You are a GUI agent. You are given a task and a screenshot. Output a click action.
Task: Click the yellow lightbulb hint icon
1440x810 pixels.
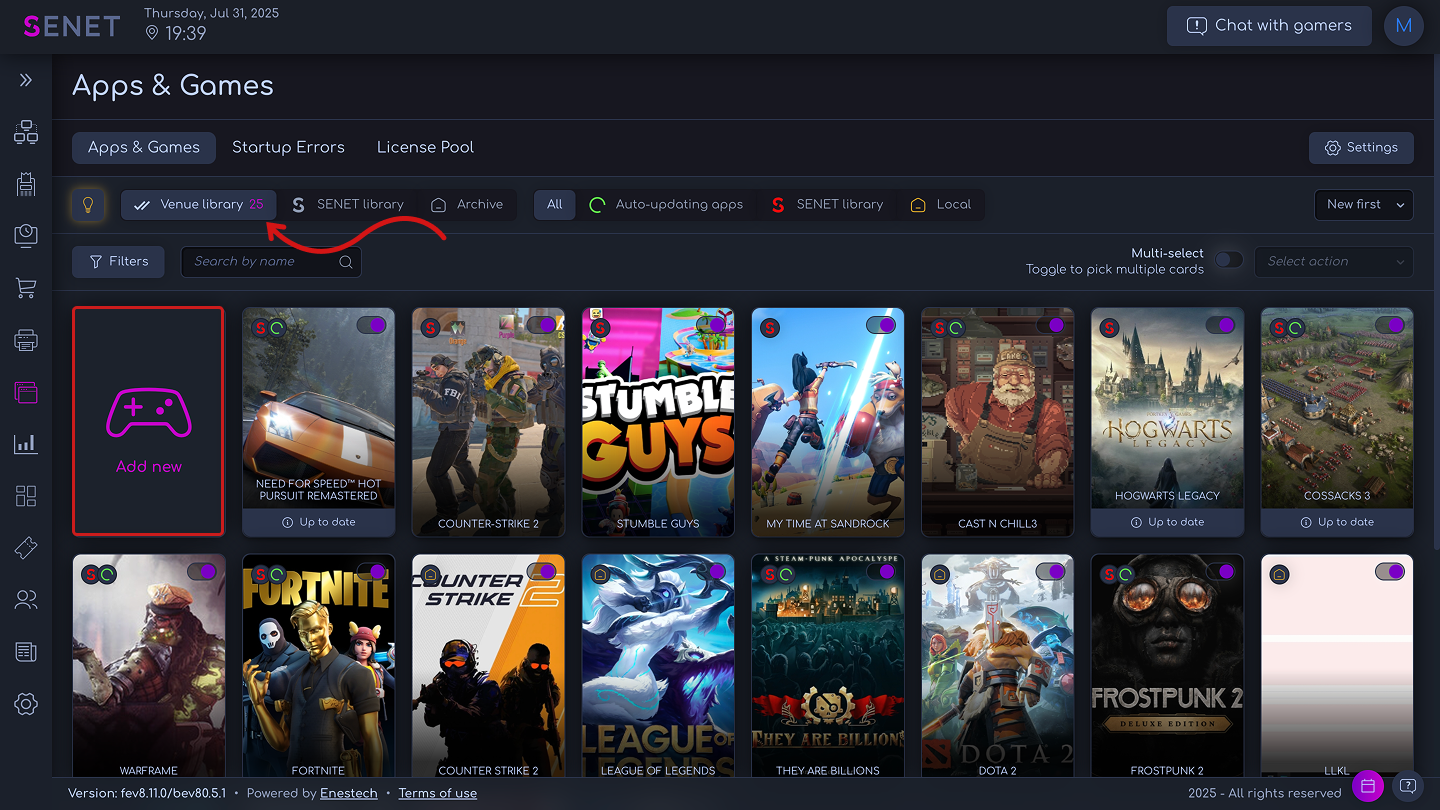point(88,204)
